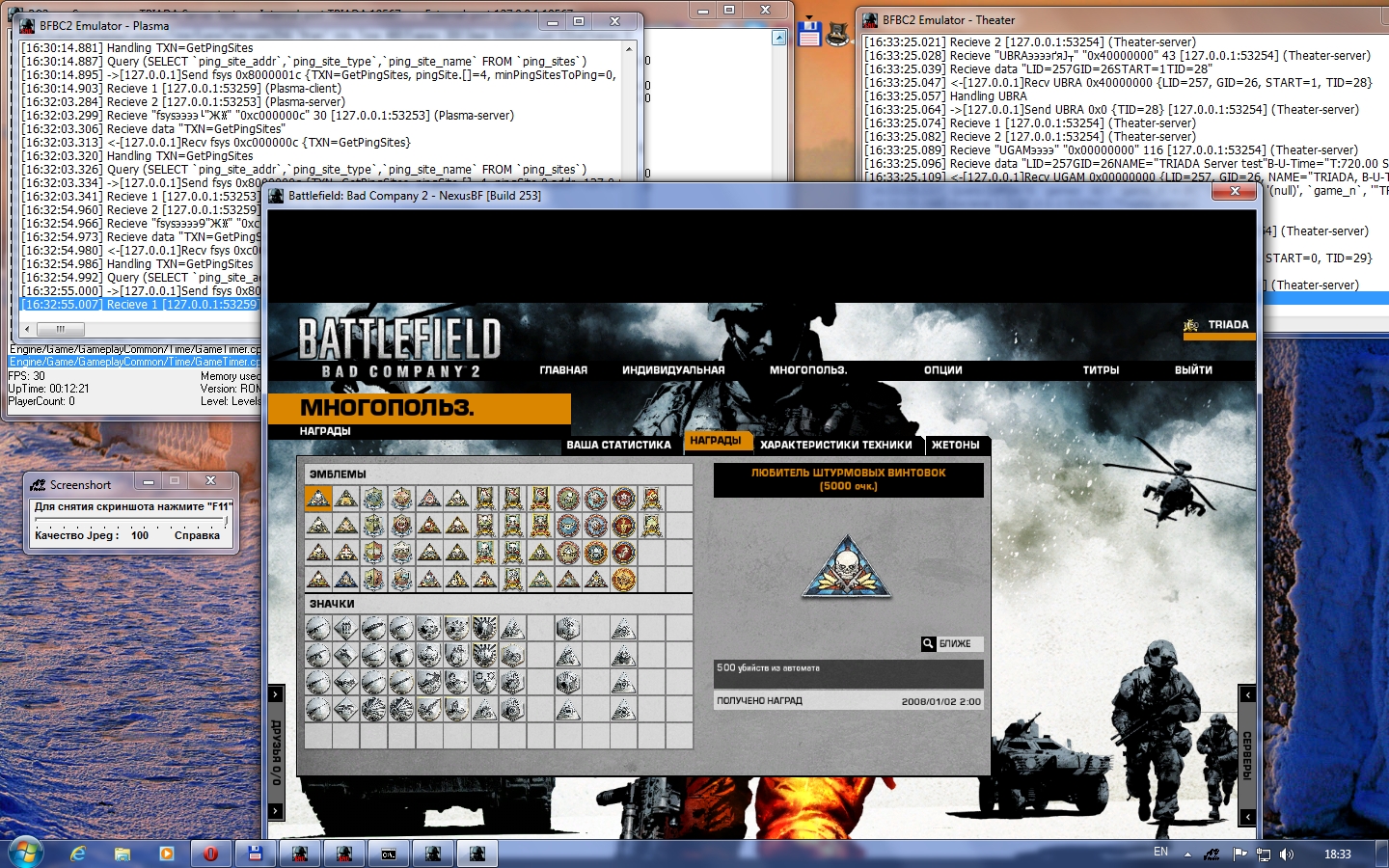Go to ГЛАВНАЯ in game menu
This screenshot has width=1389, height=868.
point(563,369)
